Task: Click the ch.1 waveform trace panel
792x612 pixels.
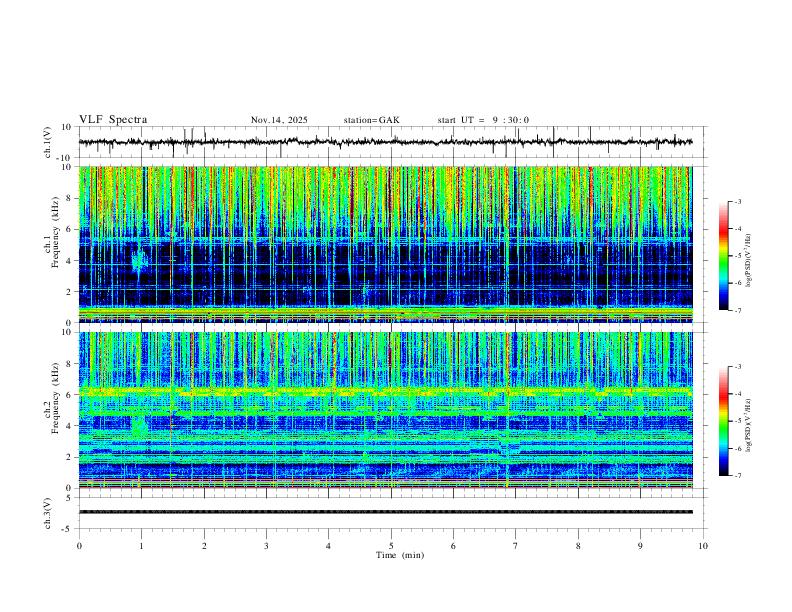Action: coord(391,142)
